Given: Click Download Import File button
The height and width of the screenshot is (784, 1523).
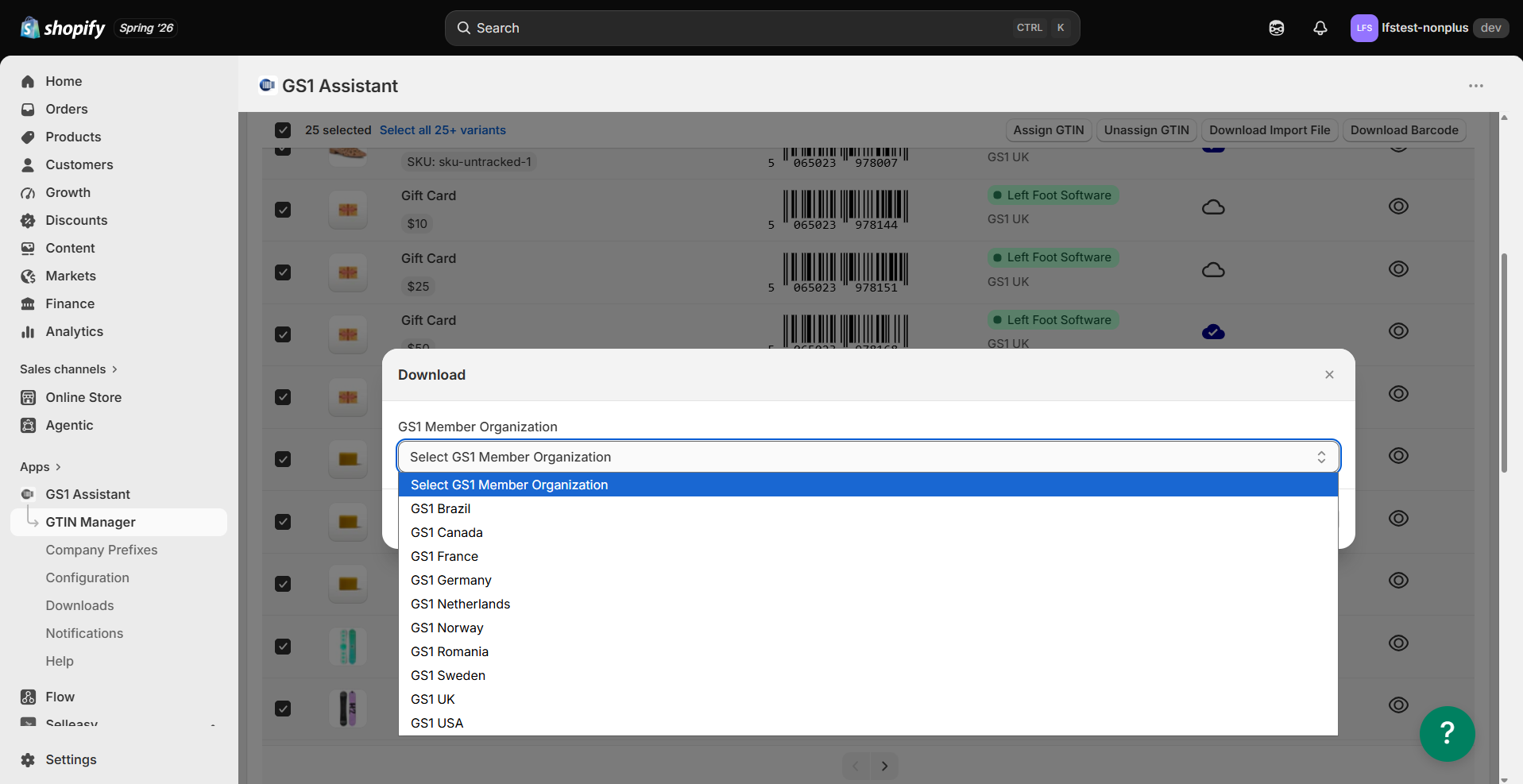Looking at the screenshot, I should 1270,130.
